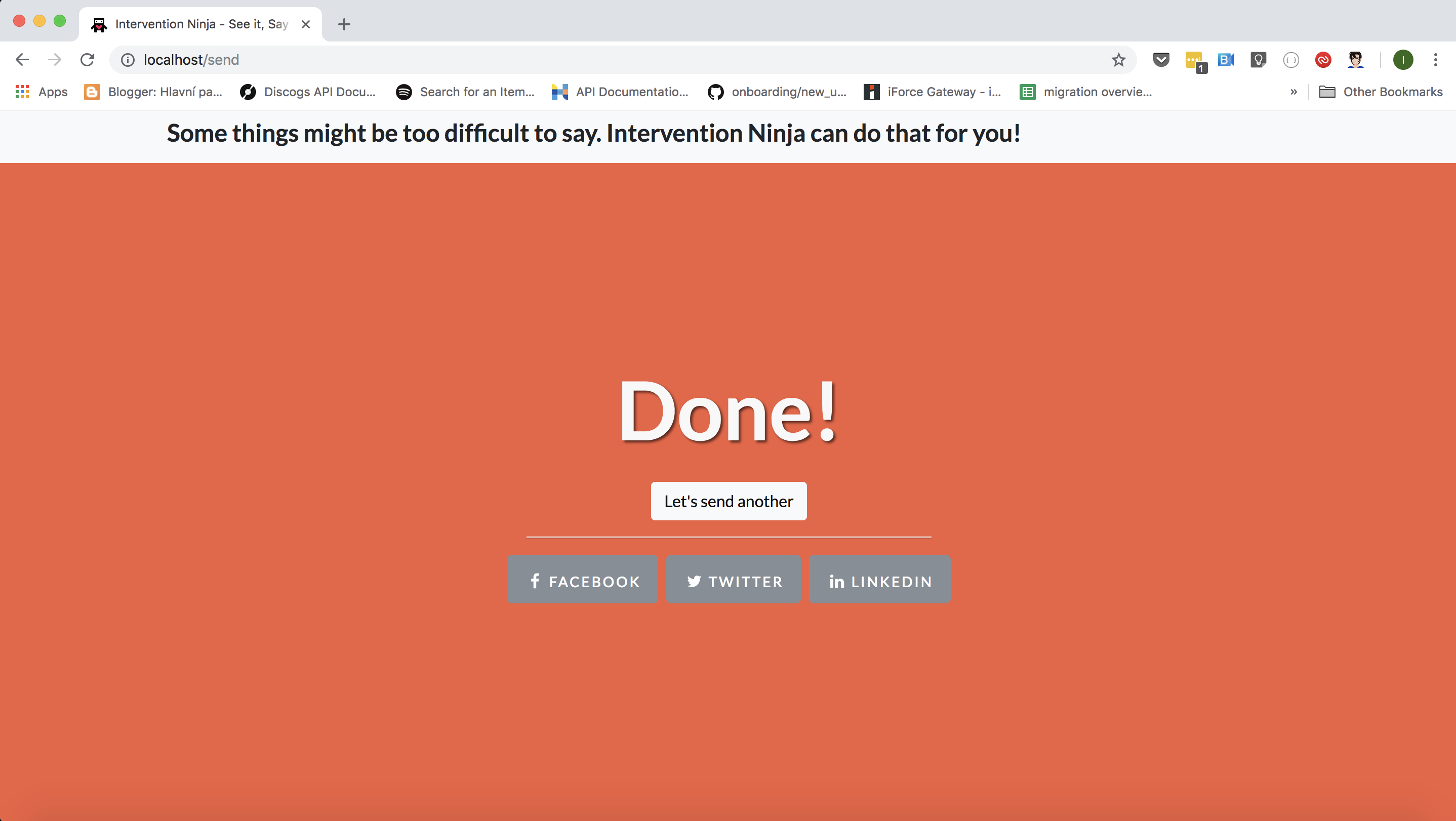1456x821 pixels.
Task: Open the Apps bookmark shortcut
Action: pyautogui.click(x=42, y=92)
